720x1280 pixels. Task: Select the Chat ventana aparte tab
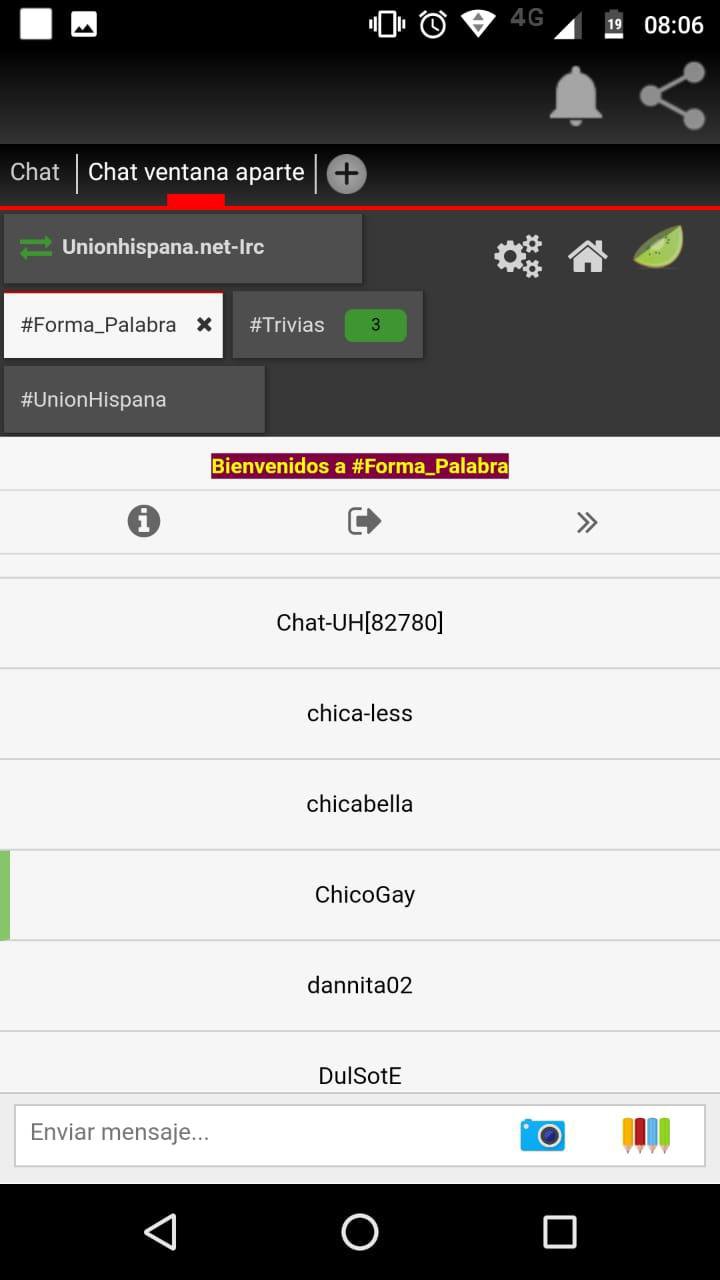[x=196, y=172]
